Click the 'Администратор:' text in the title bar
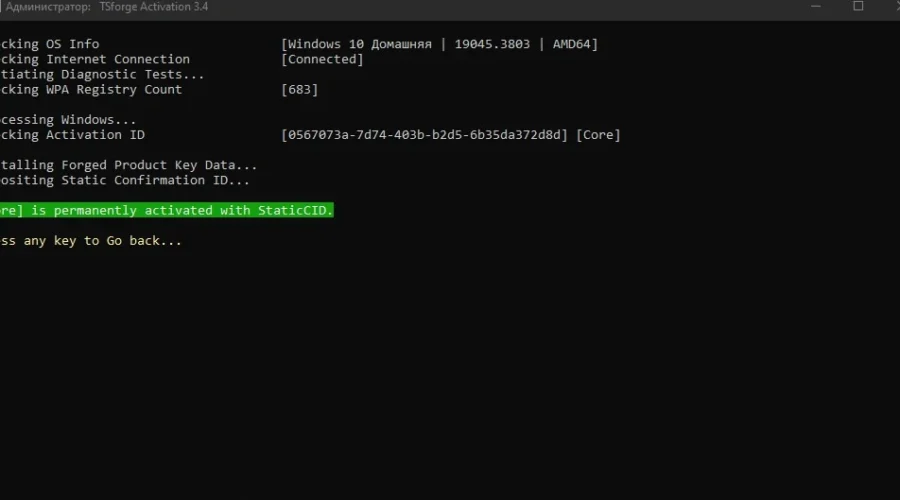The height and width of the screenshot is (500, 900). point(49,6)
